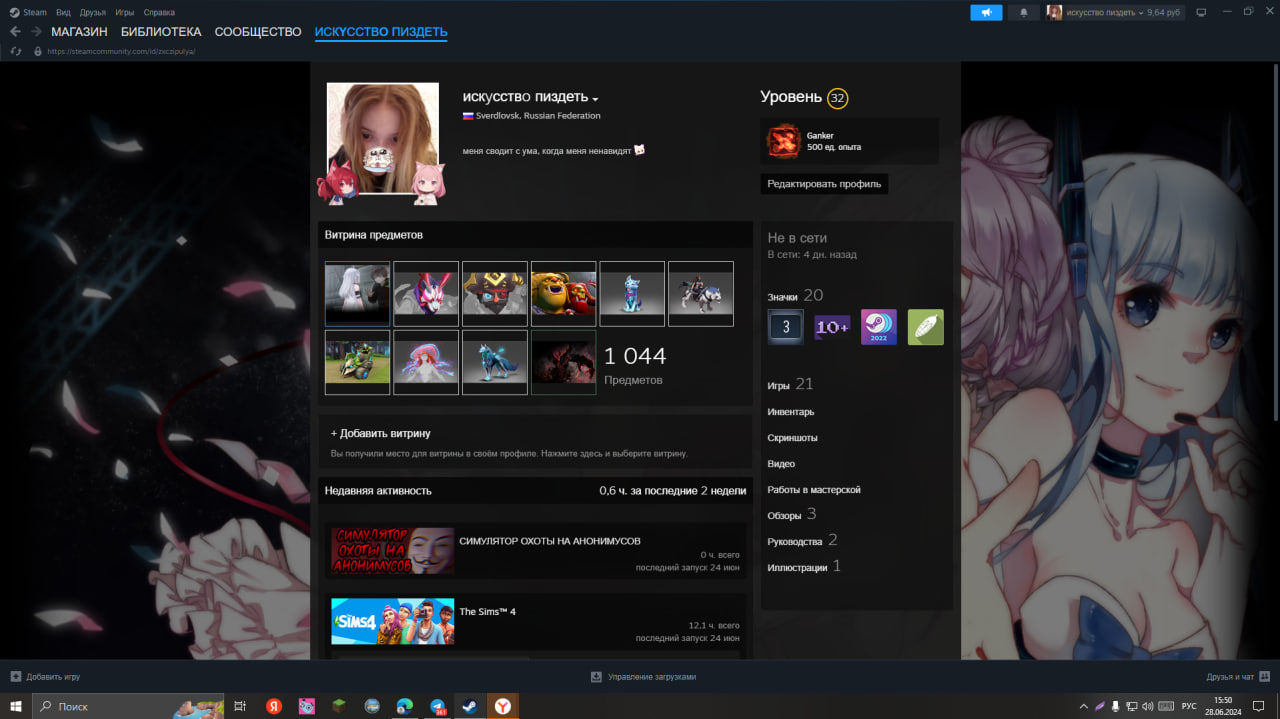Open the Инвентарь link
This screenshot has width=1280, height=719.
tap(790, 412)
